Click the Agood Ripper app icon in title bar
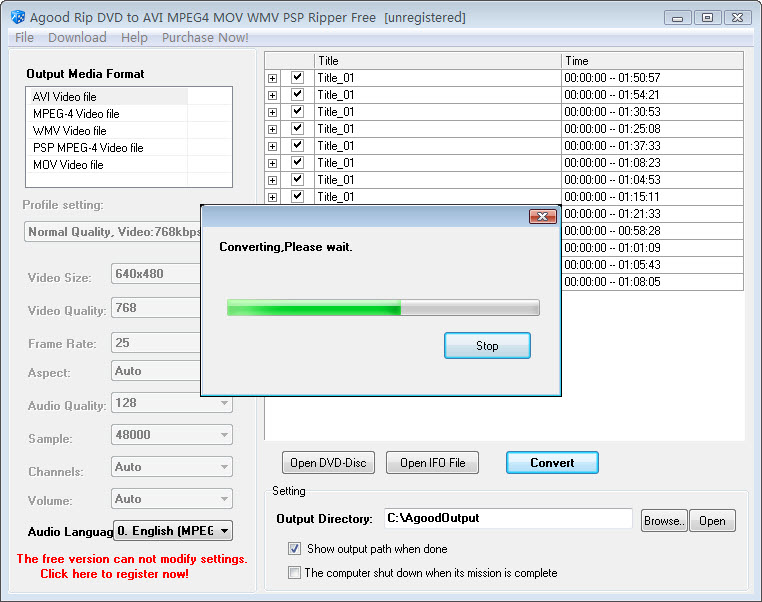762x602 pixels. pos(18,17)
